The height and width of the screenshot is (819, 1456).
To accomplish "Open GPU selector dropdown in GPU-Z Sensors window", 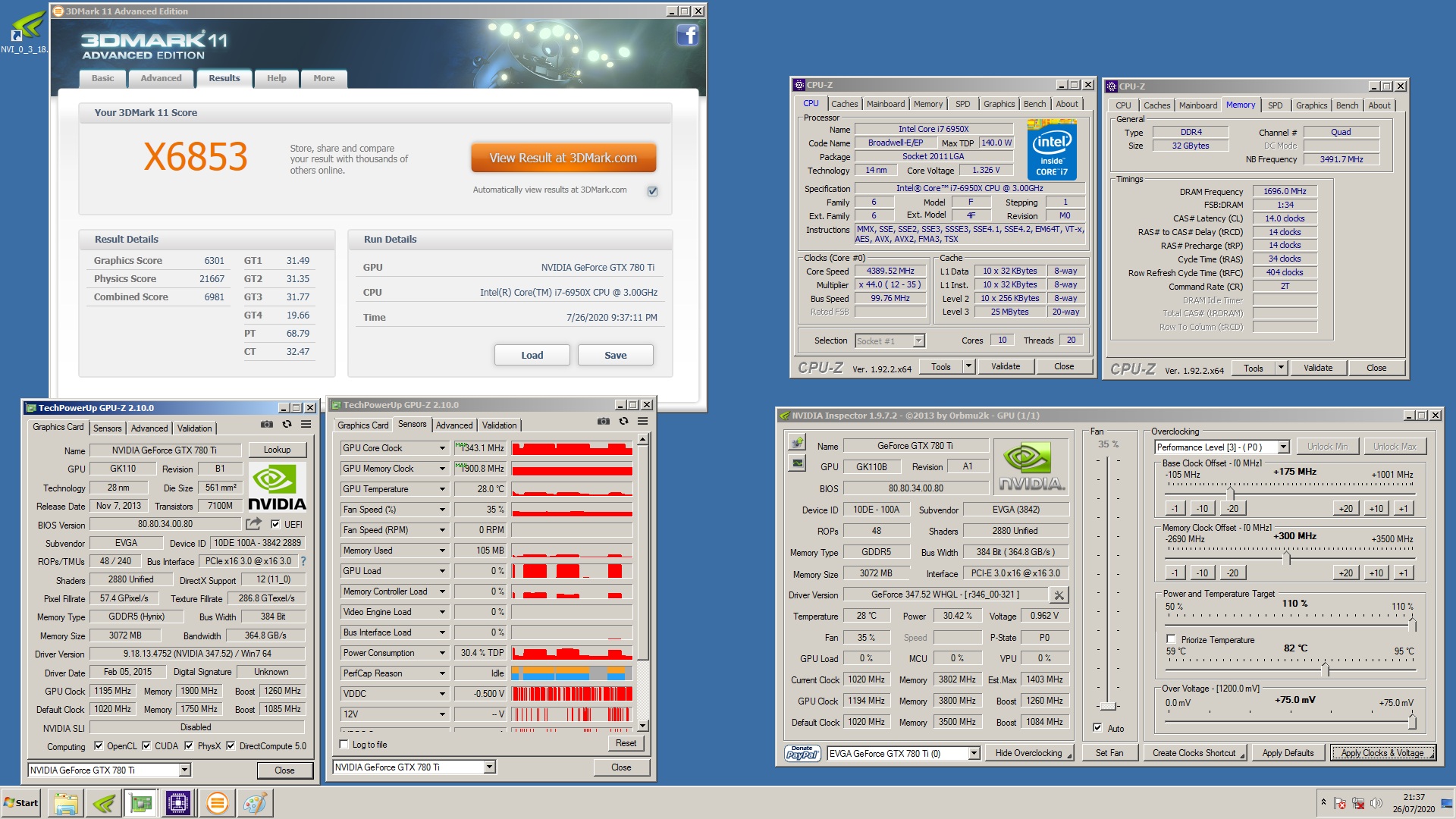I will (489, 767).
